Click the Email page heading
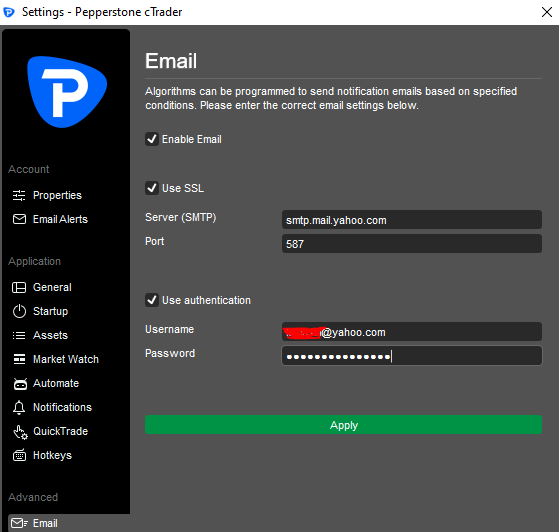 tap(171, 61)
